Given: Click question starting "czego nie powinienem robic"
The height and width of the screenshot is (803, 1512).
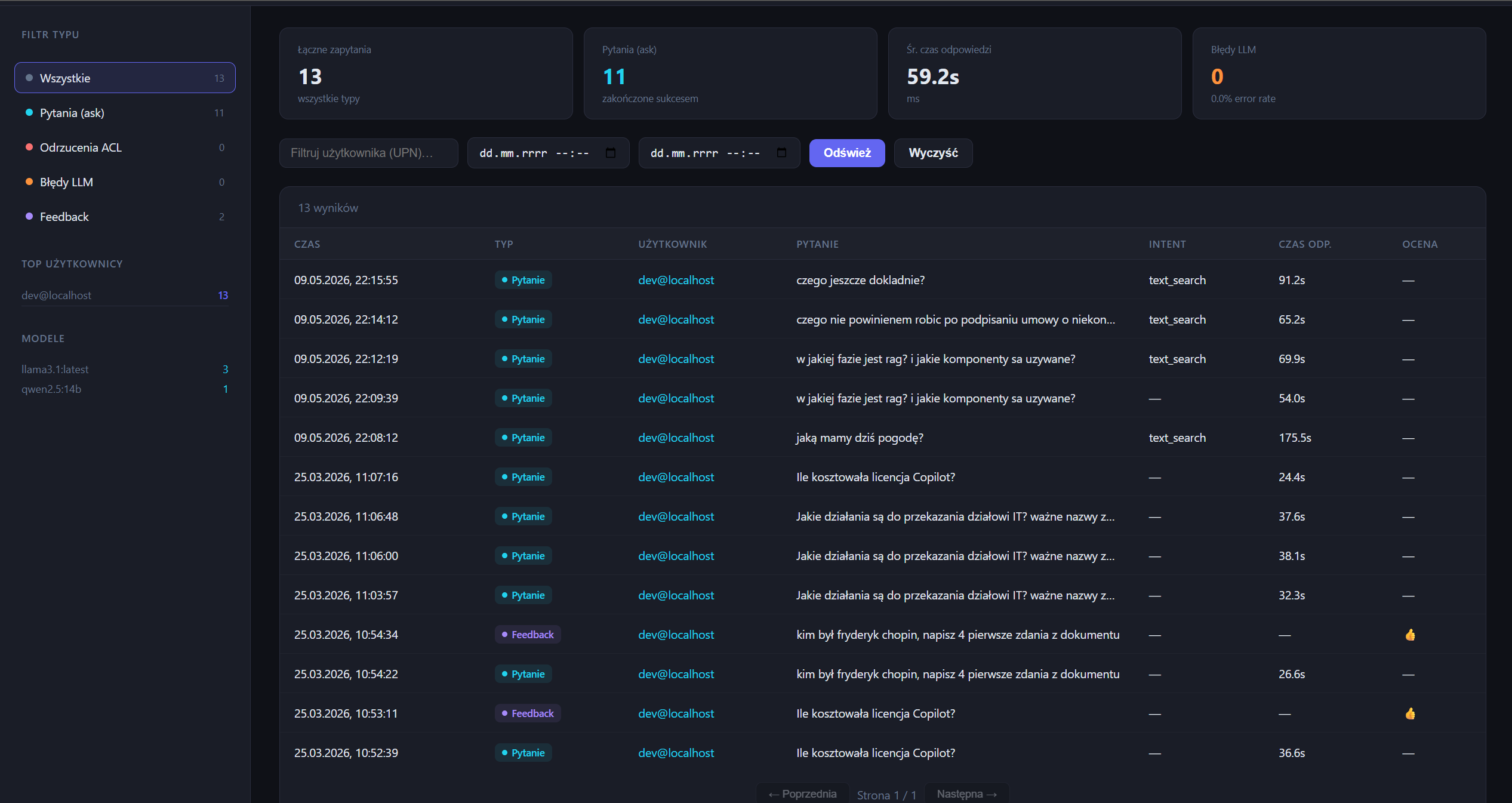Looking at the screenshot, I should coord(955,319).
